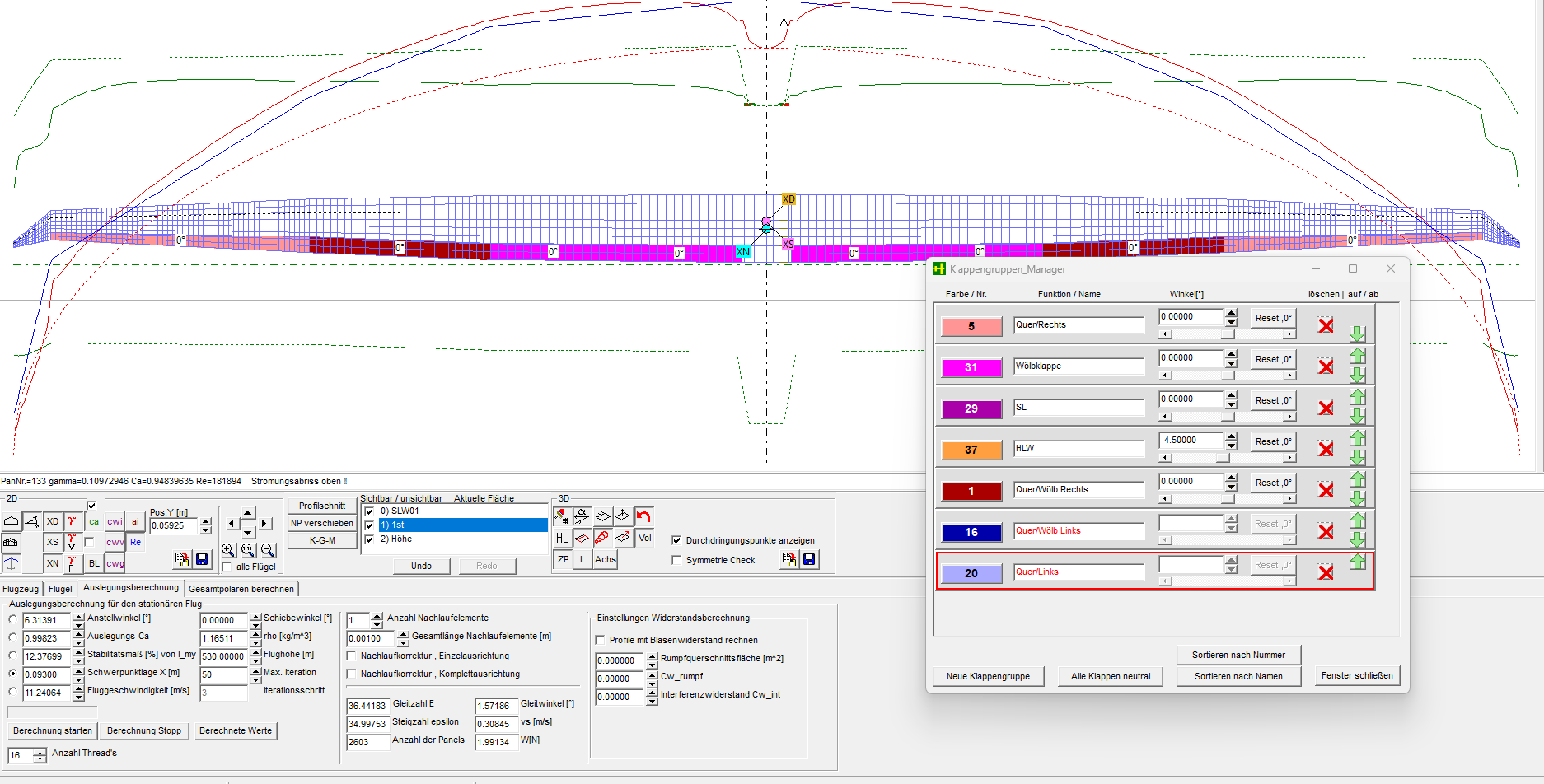Increase HLW Winkel using spinner up arrow
Image resolution: width=1544 pixels, height=784 pixels.
click(1231, 436)
